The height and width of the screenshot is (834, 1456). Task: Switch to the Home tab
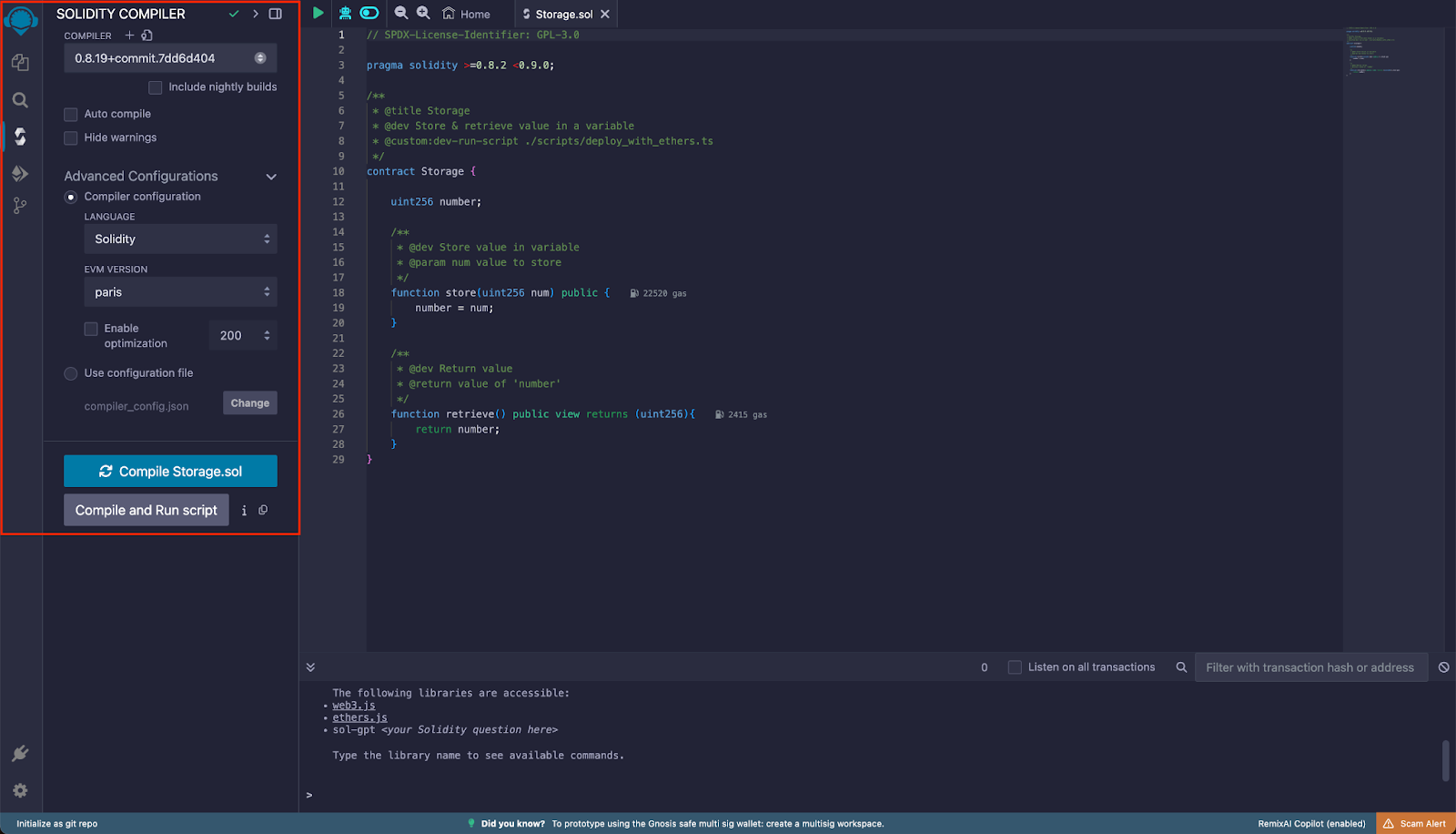click(x=467, y=14)
